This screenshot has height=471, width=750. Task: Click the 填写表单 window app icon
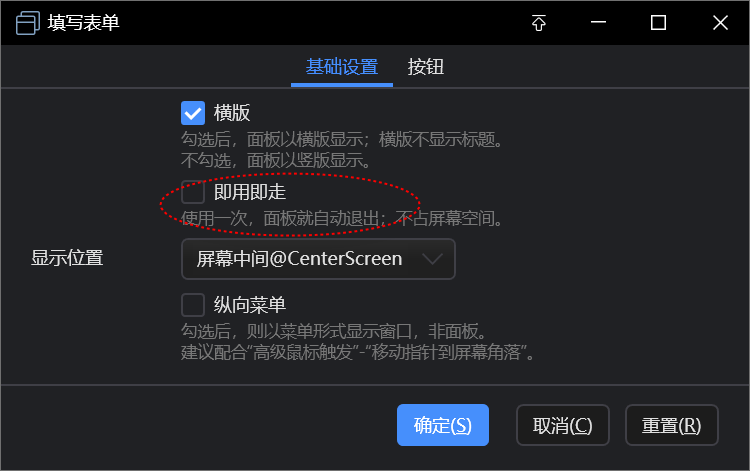click(27, 23)
